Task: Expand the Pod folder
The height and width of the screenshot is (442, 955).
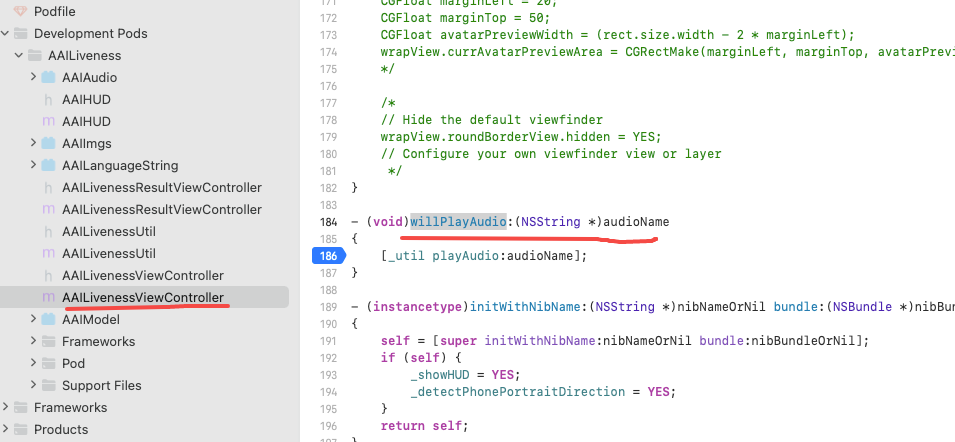Action: tap(33, 363)
